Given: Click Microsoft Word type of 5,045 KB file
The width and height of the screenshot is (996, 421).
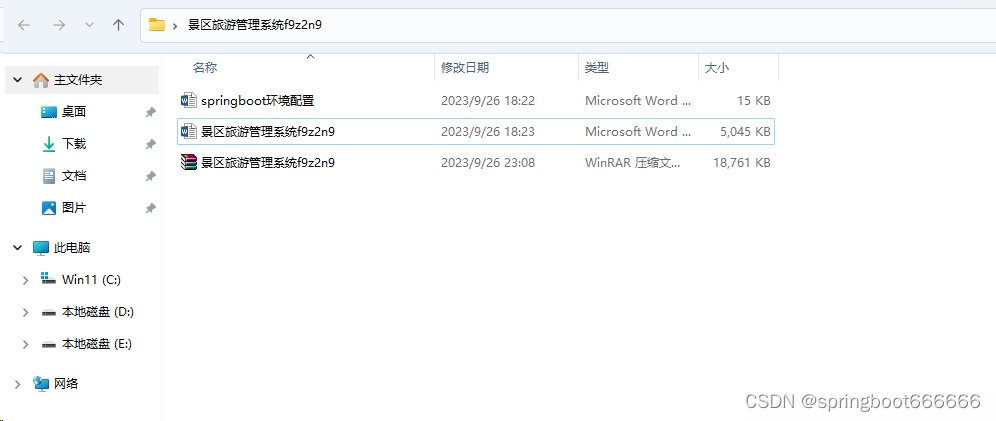Looking at the screenshot, I should tap(638, 131).
